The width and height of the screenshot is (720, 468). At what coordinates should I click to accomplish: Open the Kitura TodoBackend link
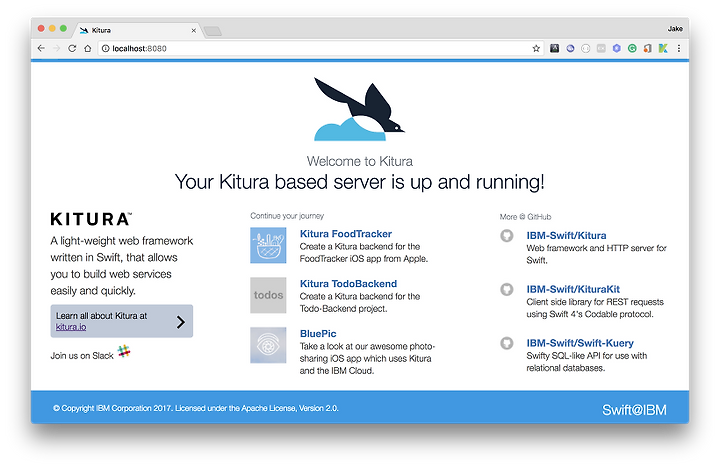pyautogui.click(x=349, y=284)
